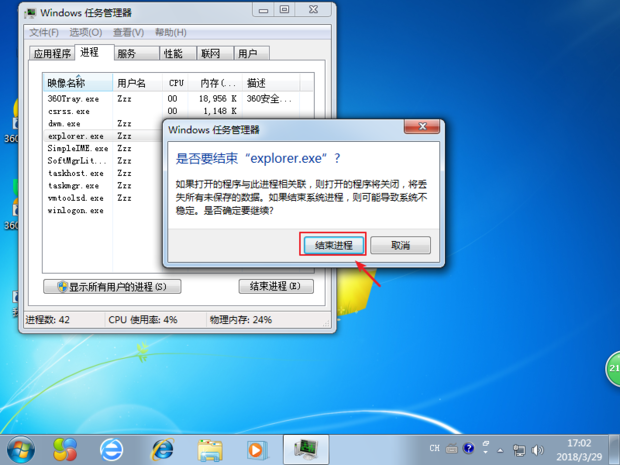Screen dimensions: 620x465
Task: Close the end-process confirmation dialog
Action: [422, 127]
